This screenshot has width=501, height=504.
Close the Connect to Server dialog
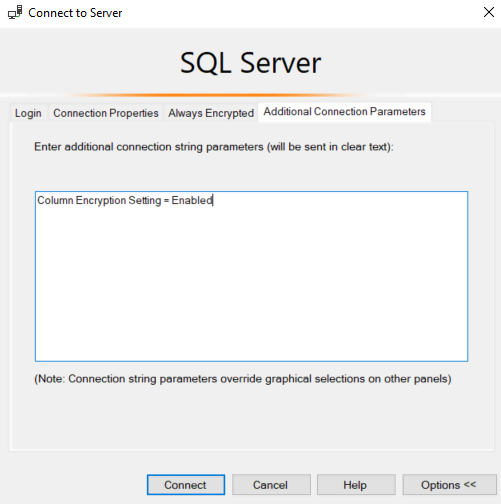[x=489, y=12]
